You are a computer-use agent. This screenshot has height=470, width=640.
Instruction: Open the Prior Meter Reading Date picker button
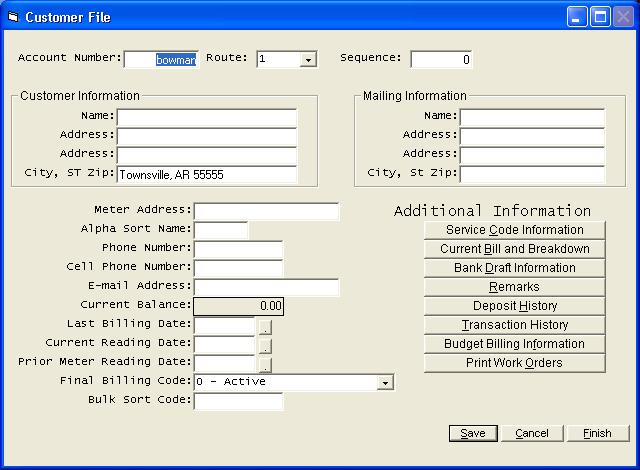pos(265,364)
